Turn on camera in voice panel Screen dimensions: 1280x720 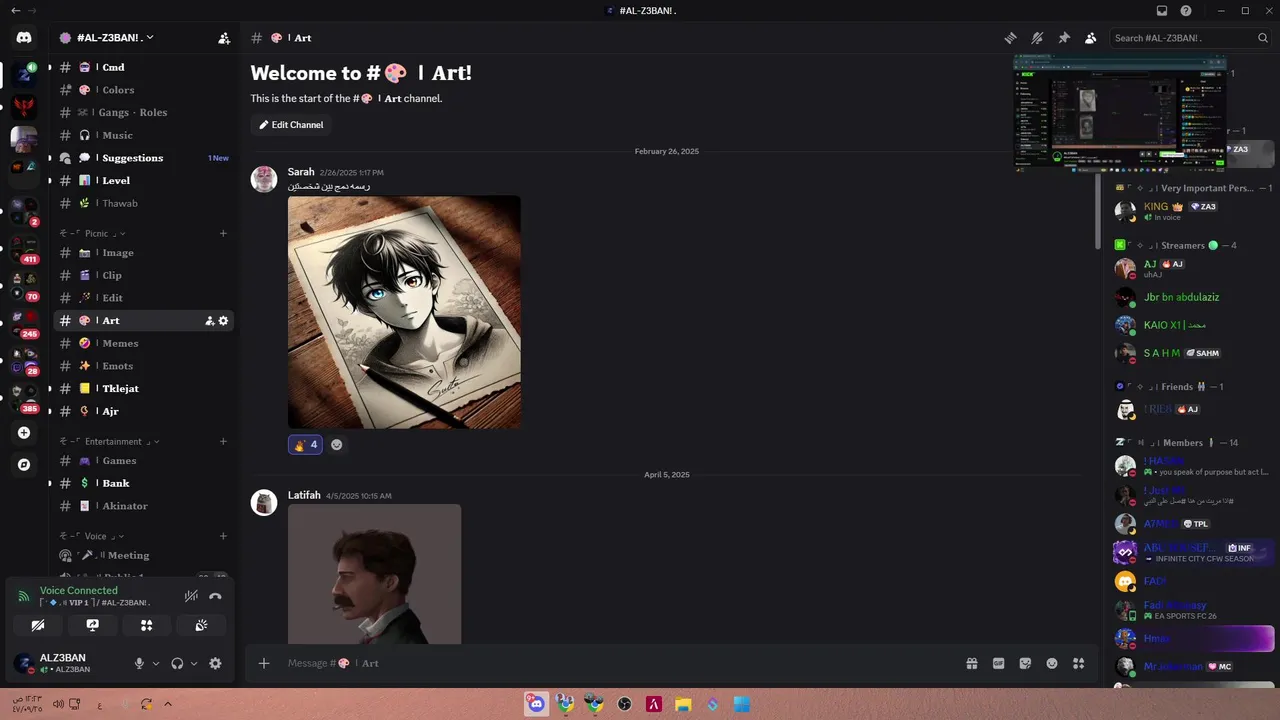[38, 625]
